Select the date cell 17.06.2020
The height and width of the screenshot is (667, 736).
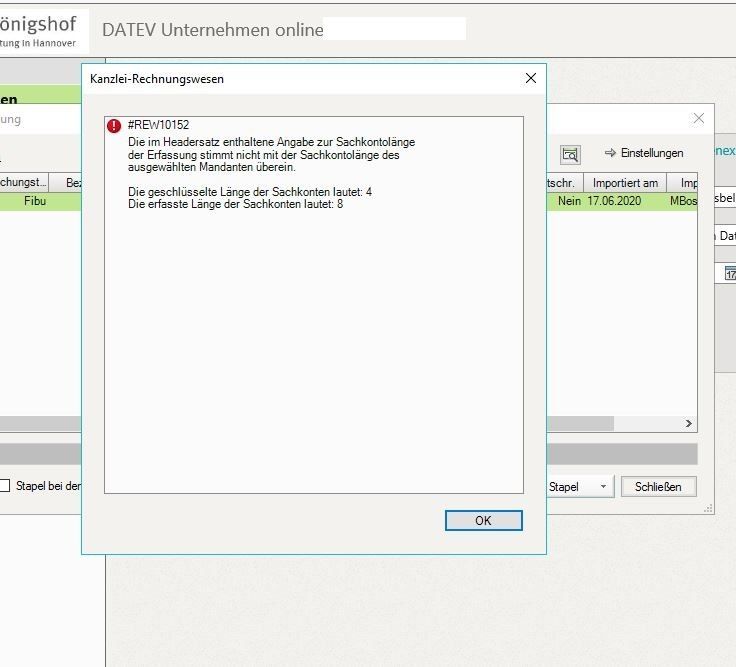614,201
